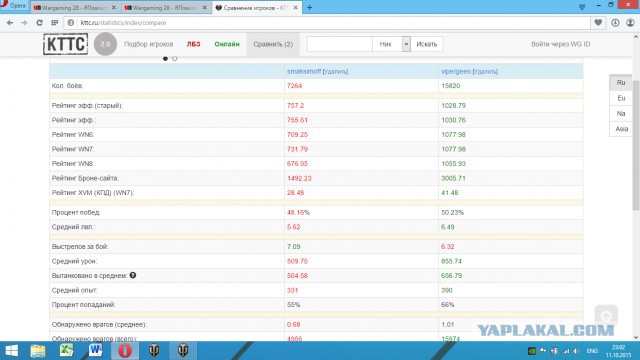Open second World of Tanks taskbar icon
The width and height of the screenshot is (640, 360).
coord(183,351)
